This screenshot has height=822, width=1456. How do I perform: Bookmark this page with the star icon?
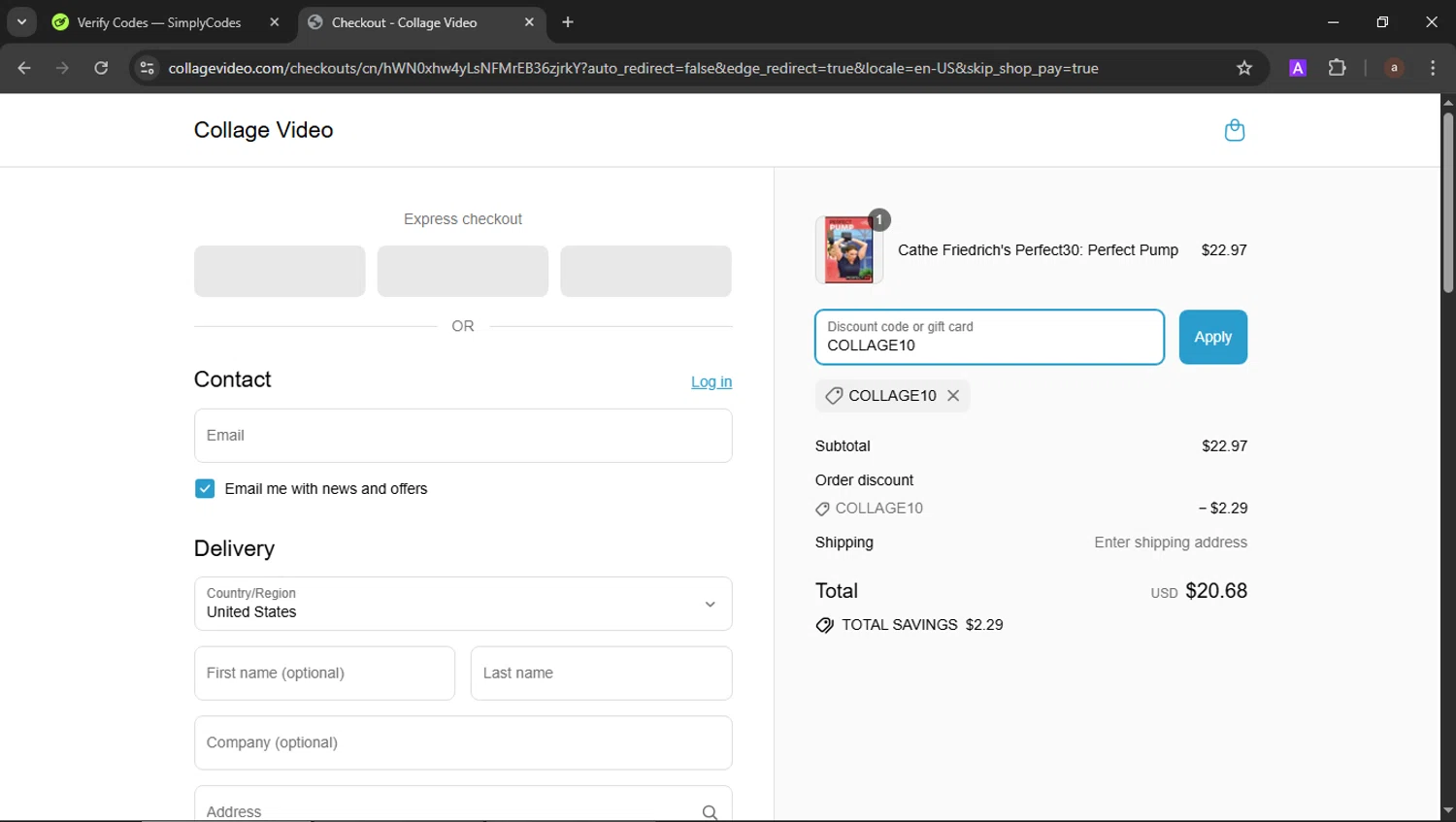coord(1244,68)
